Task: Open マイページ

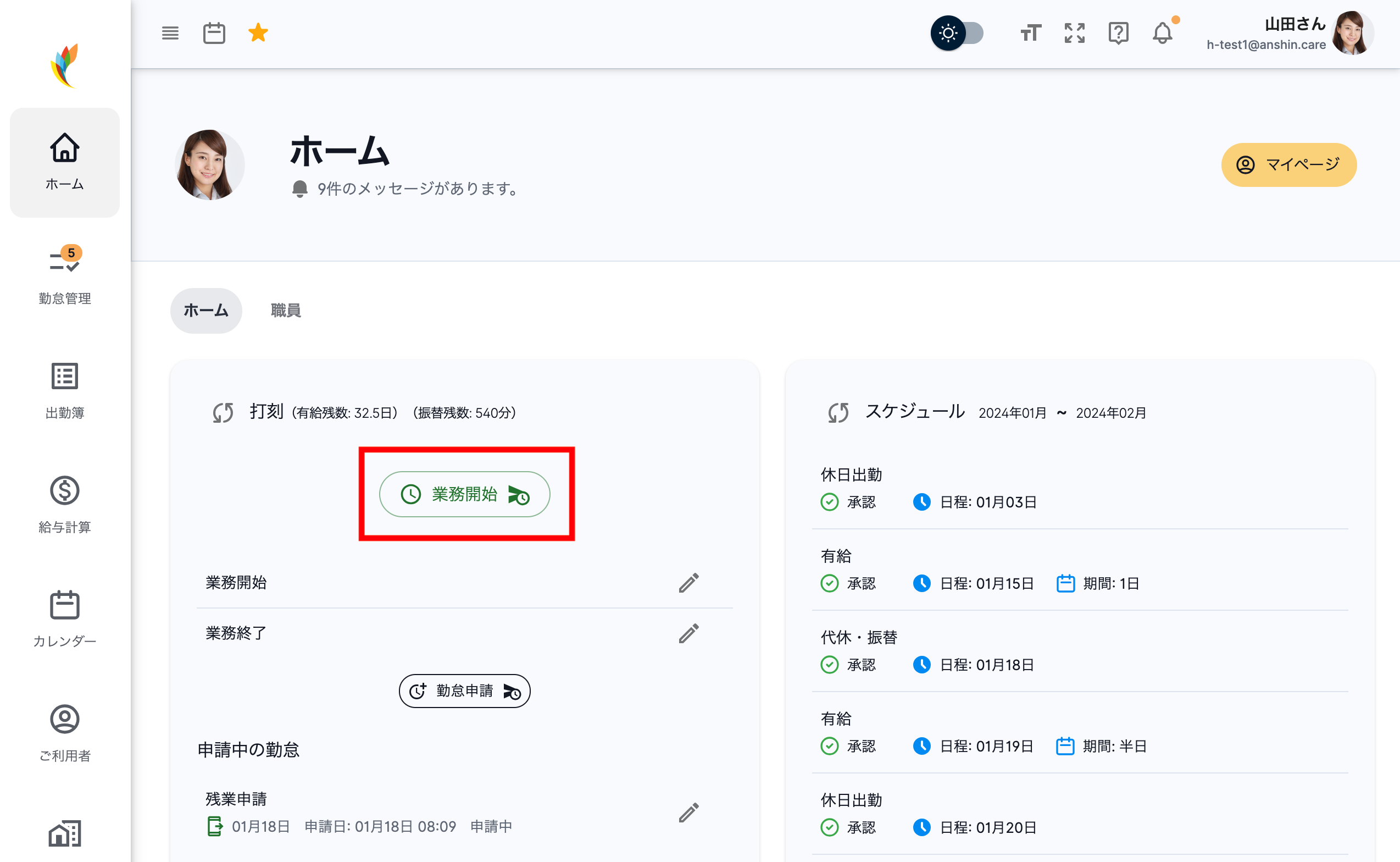Action: 1288,165
